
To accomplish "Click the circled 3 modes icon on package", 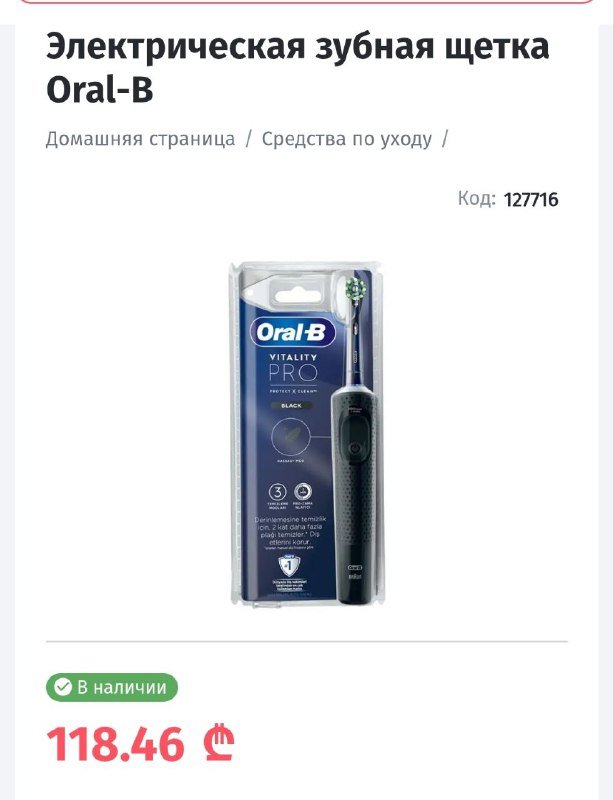I will (x=278, y=492).
